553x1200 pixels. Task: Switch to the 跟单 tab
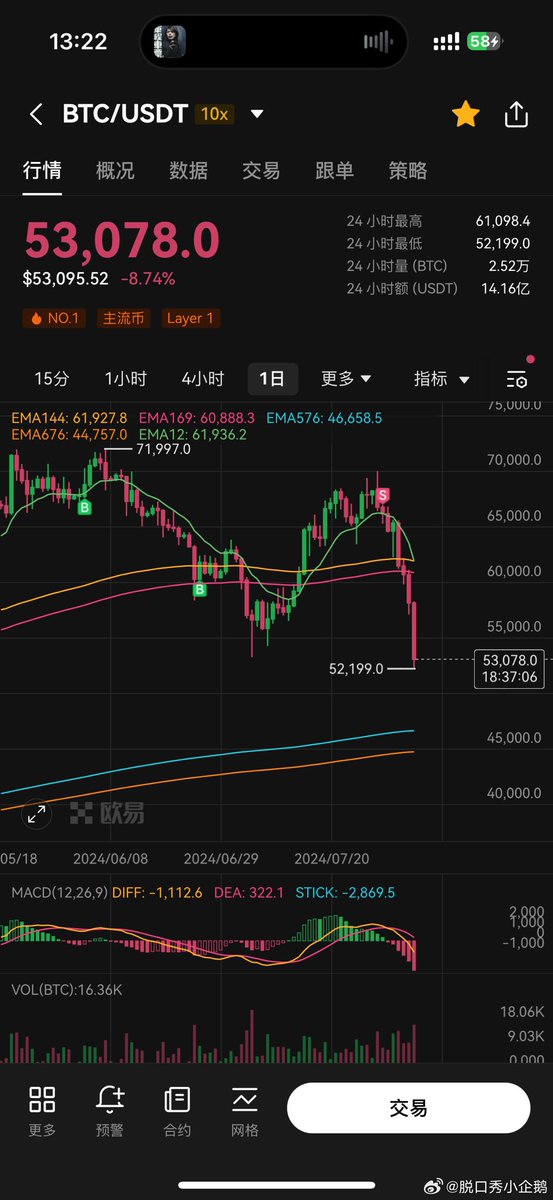(x=334, y=171)
